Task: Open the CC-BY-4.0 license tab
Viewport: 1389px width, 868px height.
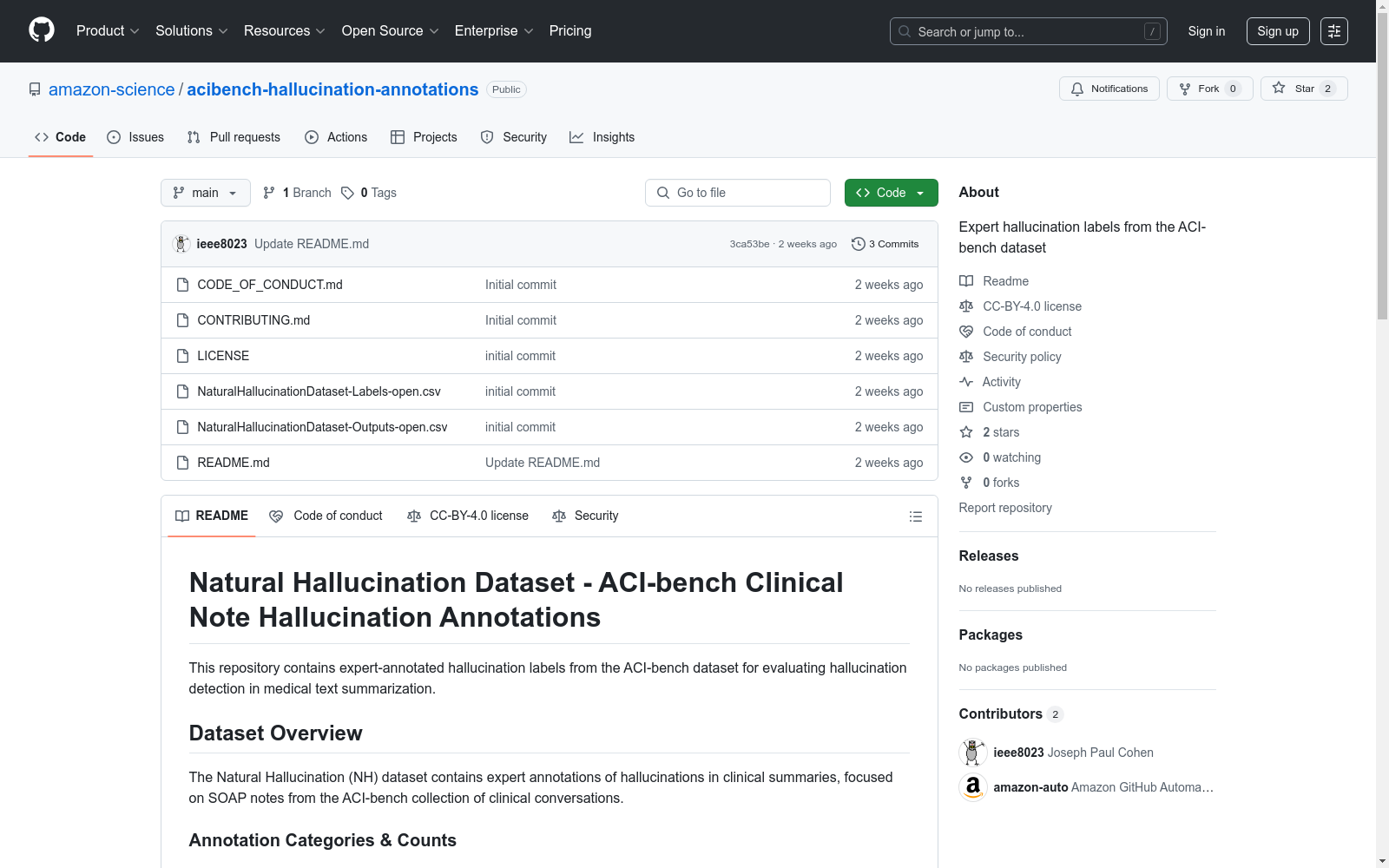Action: pyautogui.click(x=467, y=516)
